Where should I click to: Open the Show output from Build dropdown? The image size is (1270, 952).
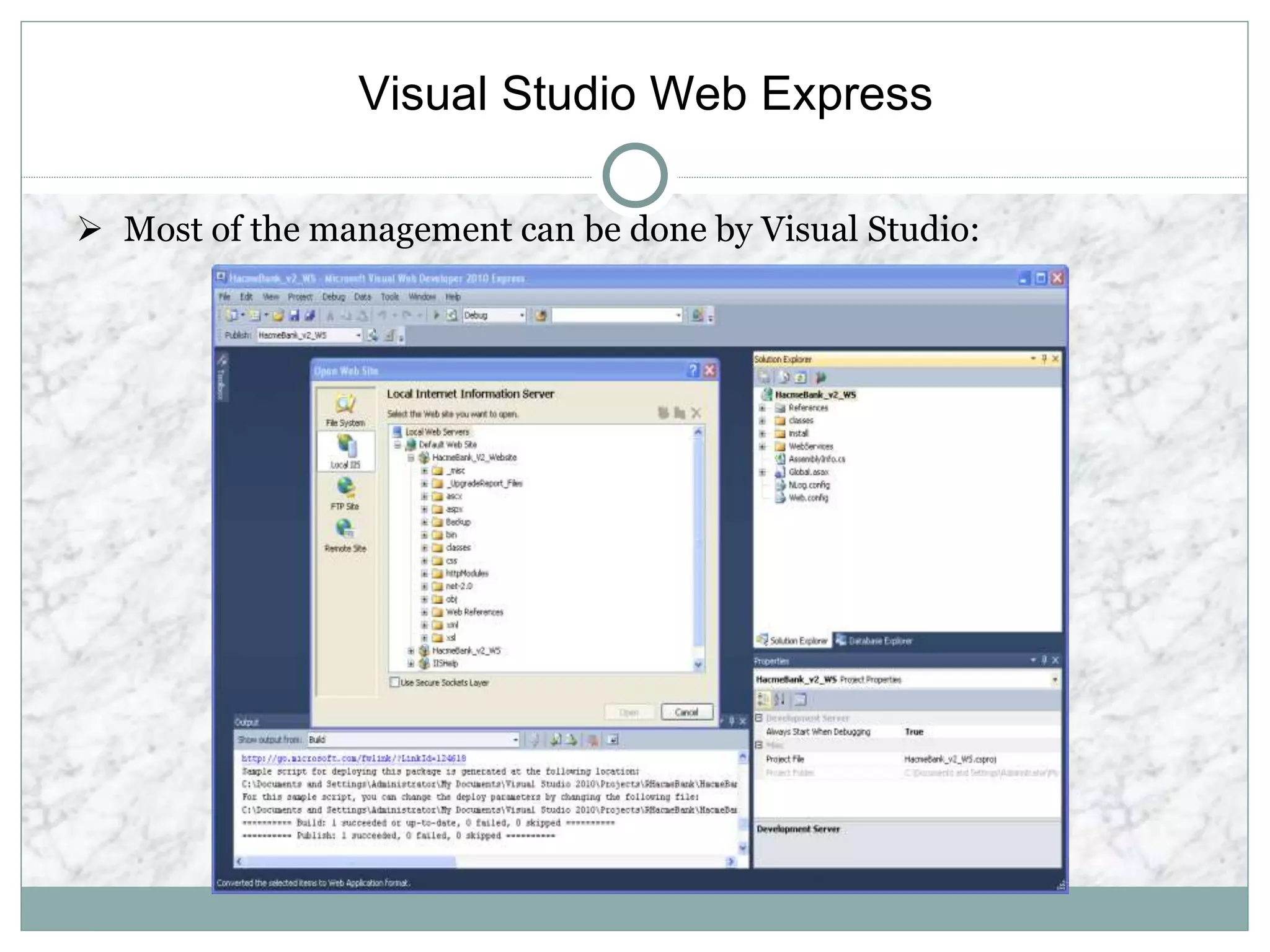point(515,739)
